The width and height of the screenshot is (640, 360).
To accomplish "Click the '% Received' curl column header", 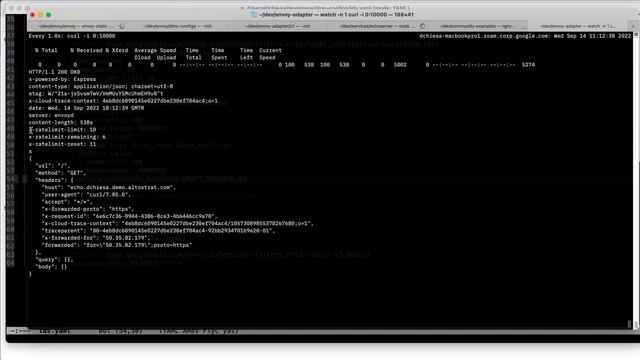I will [x=86, y=51].
